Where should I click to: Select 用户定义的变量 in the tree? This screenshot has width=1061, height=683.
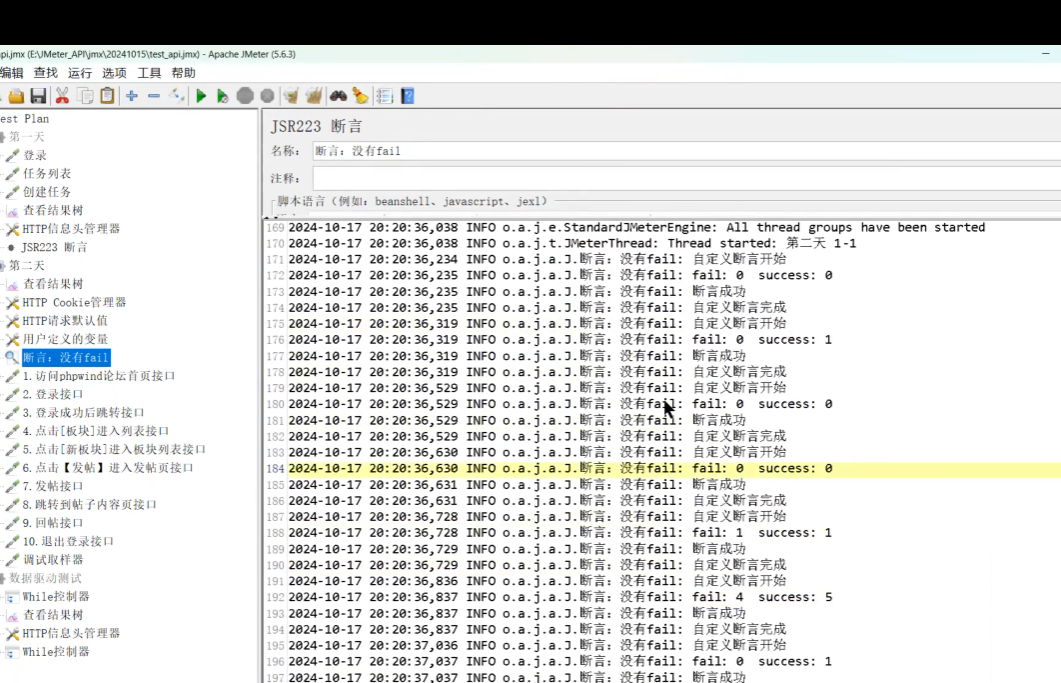point(65,339)
